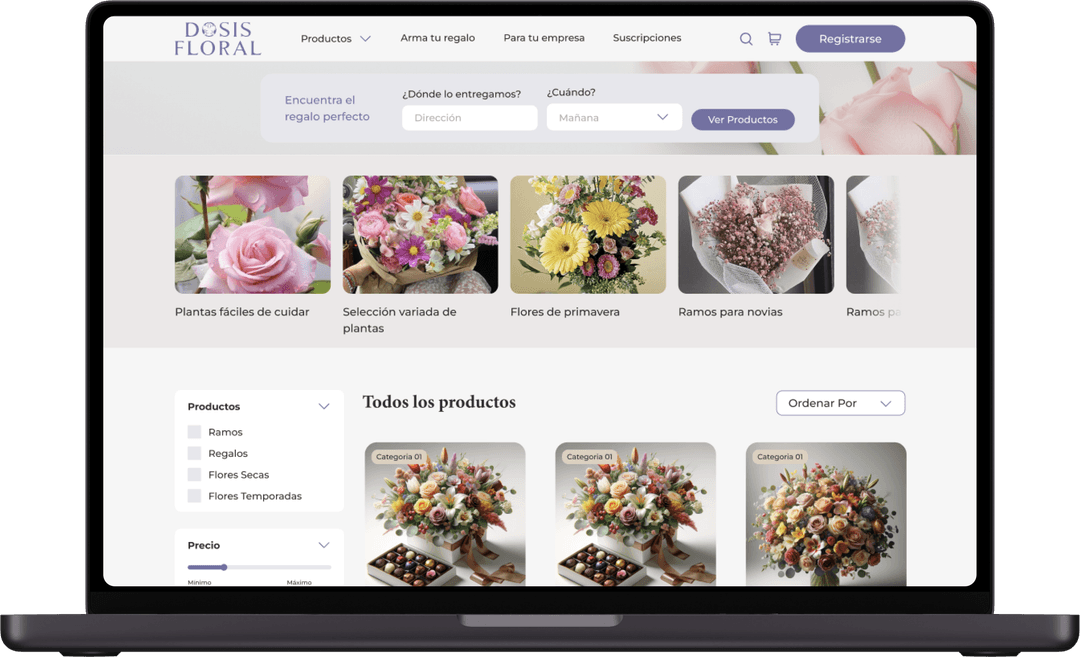The image size is (1080, 657).
Task: Open the Ramos para novias category thumbnail
Action: tap(755, 234)
